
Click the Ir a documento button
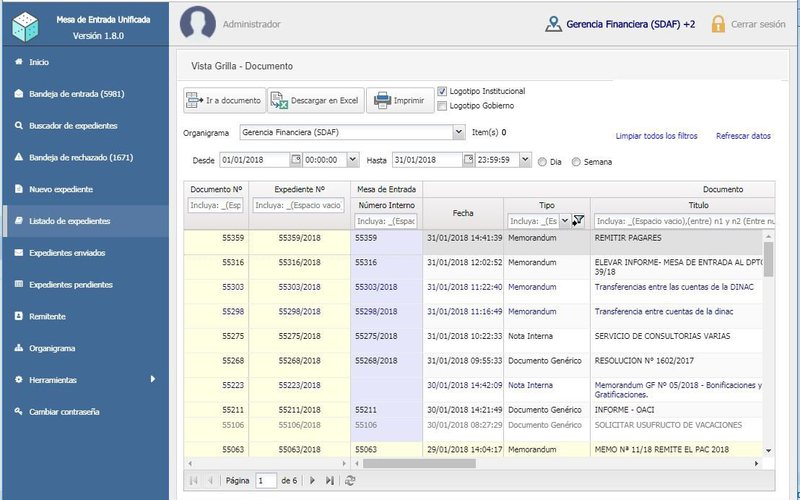[x=224, y=101]
